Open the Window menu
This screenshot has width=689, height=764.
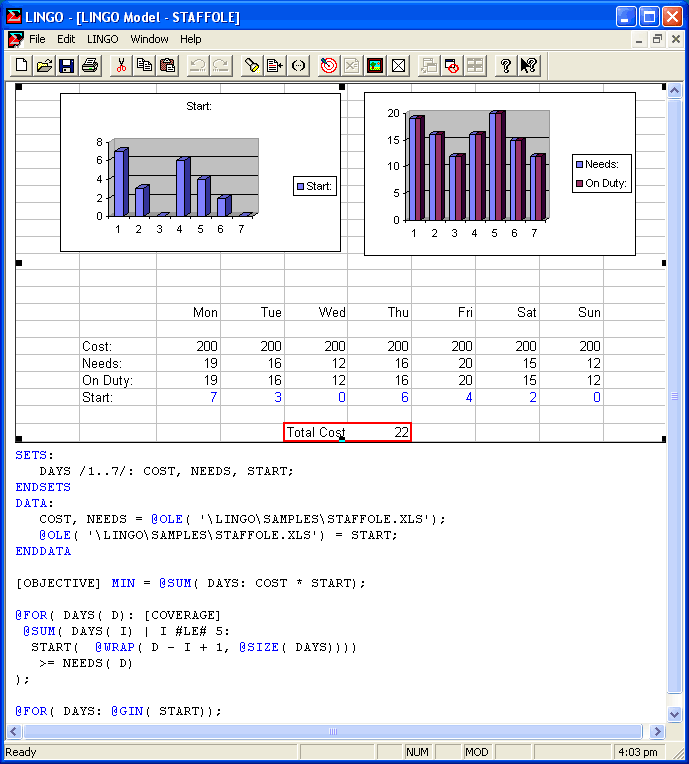coord(149,39)
